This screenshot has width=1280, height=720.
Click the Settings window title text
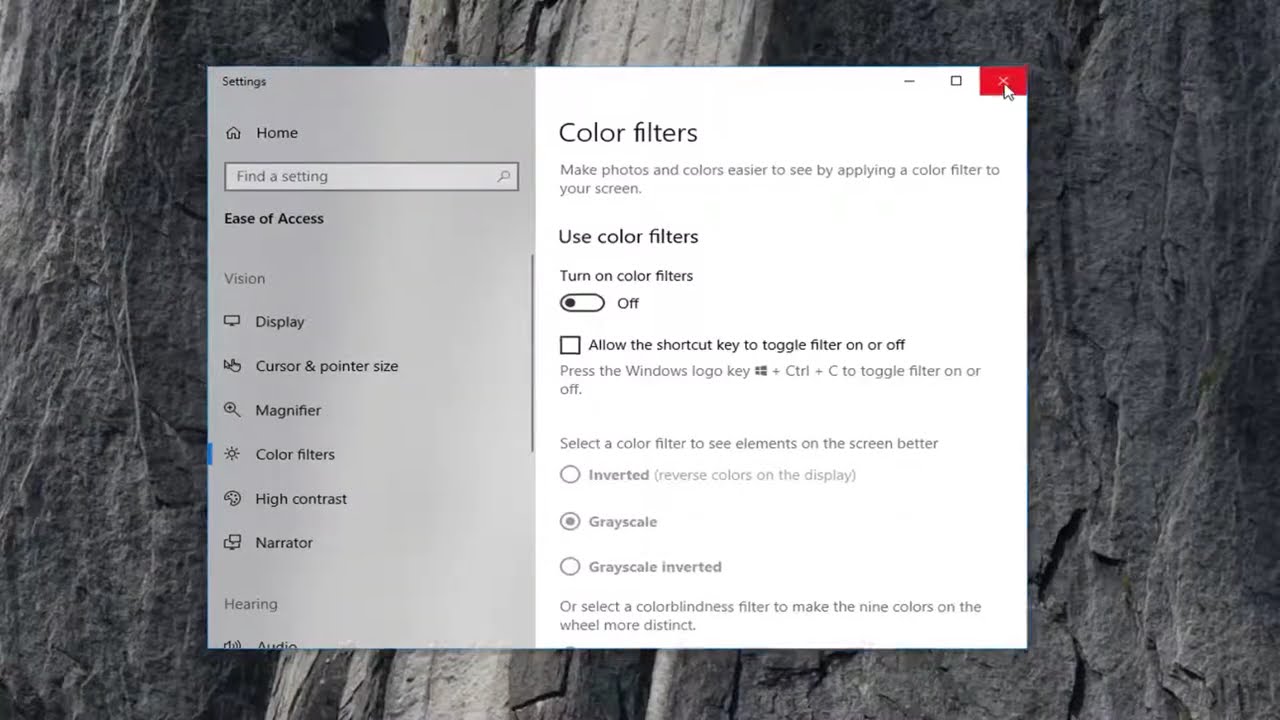tap(244, 81)
